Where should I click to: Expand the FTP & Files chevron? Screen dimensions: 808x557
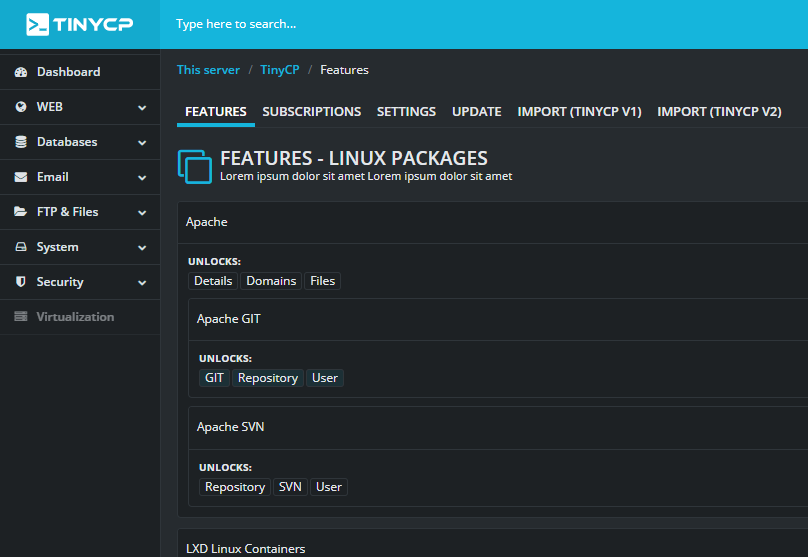pyautogui.click(x=142, y=213)
